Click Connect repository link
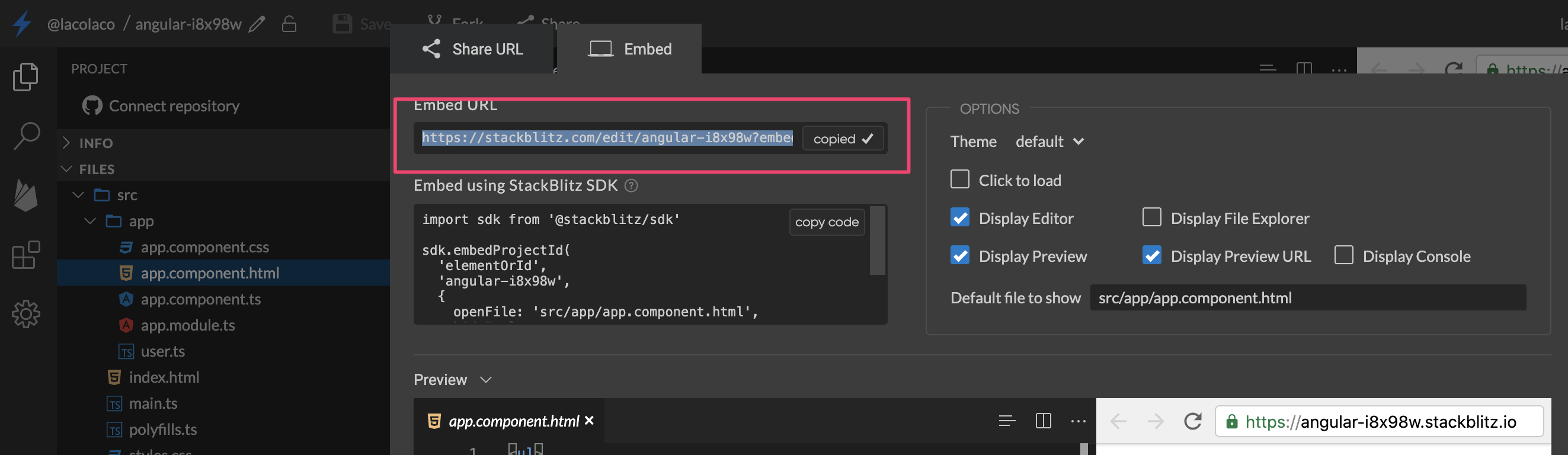Screen dimensions: 1568x455 tap(174, 106)
